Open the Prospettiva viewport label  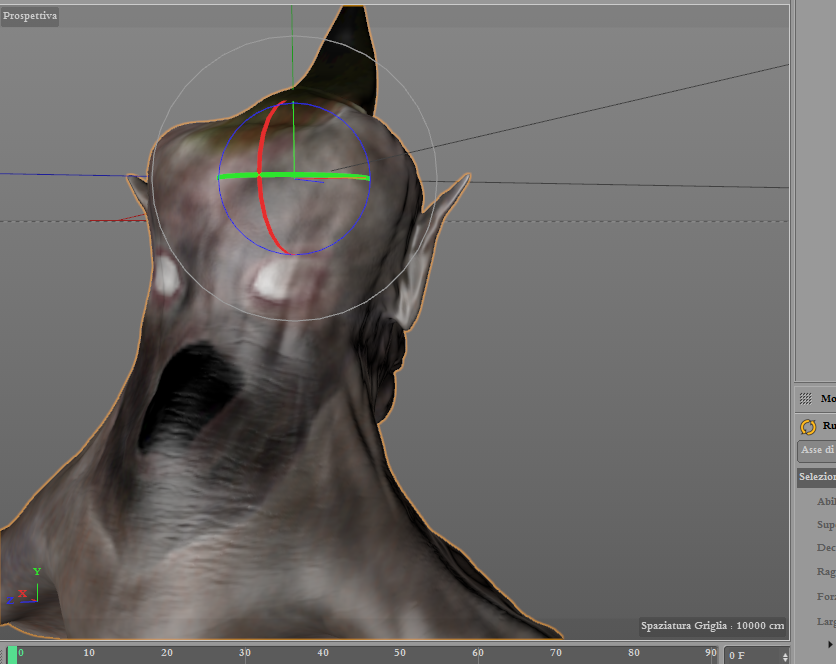pyautogui.click(x=30, y=16)
